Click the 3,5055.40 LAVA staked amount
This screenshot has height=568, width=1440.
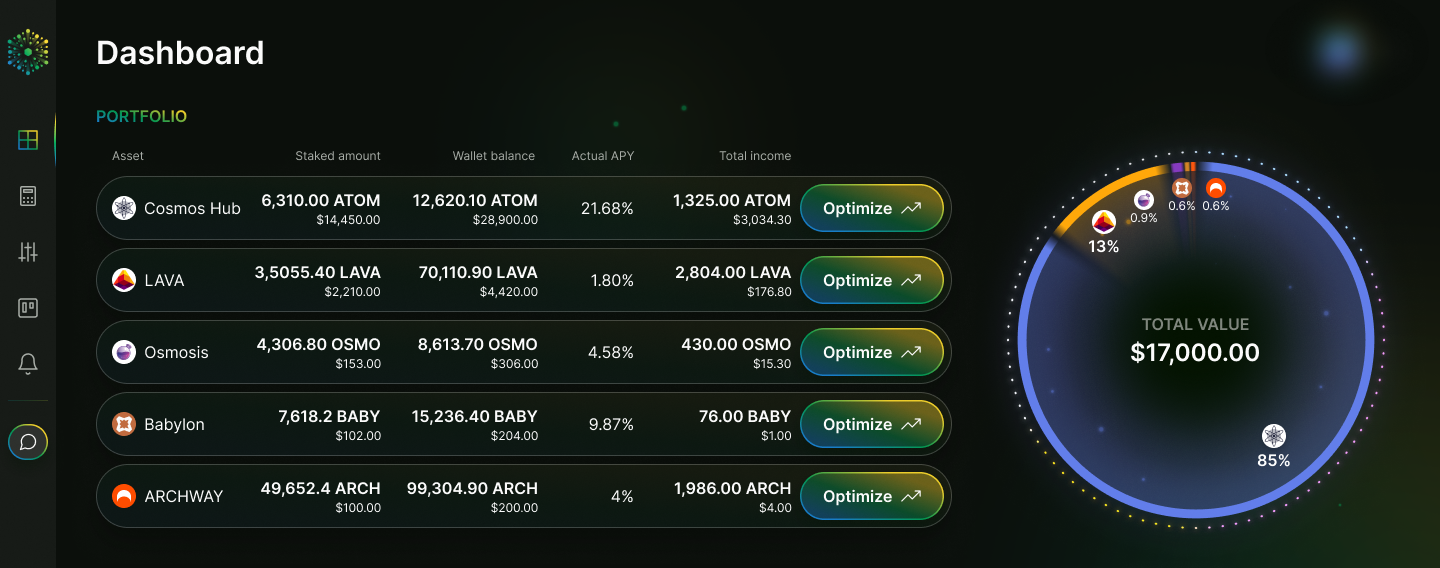pos(318,273)
